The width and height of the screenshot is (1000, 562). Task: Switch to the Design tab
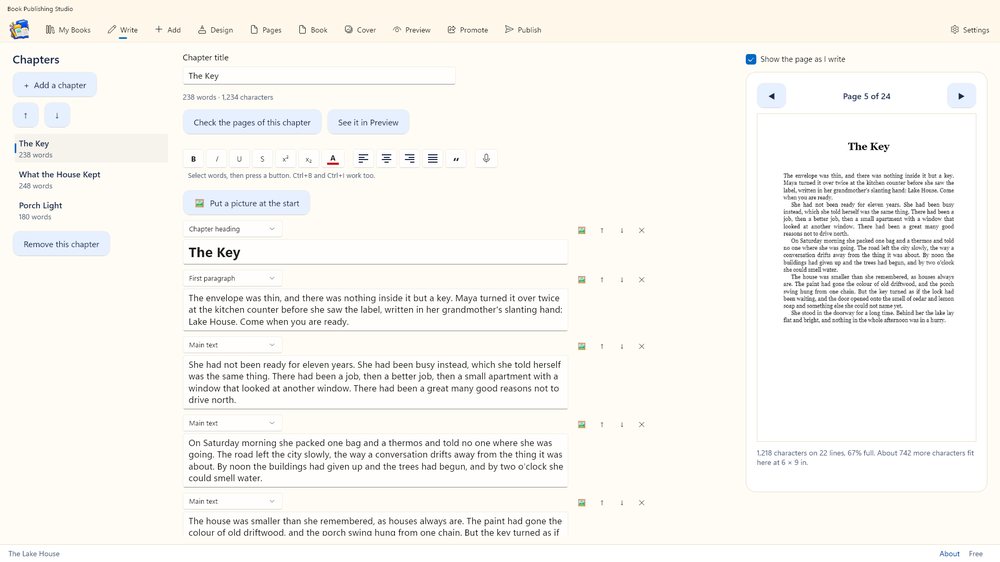(215, 30)
